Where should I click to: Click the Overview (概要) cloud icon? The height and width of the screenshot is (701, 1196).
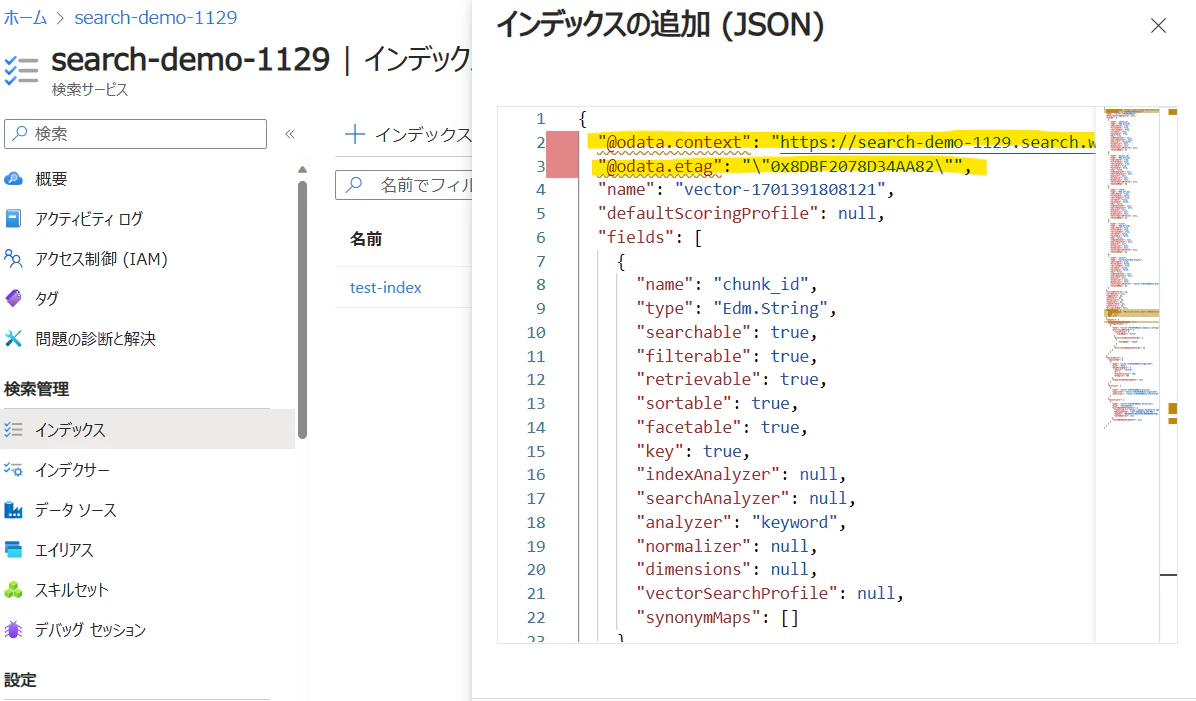tap(13, 179)
